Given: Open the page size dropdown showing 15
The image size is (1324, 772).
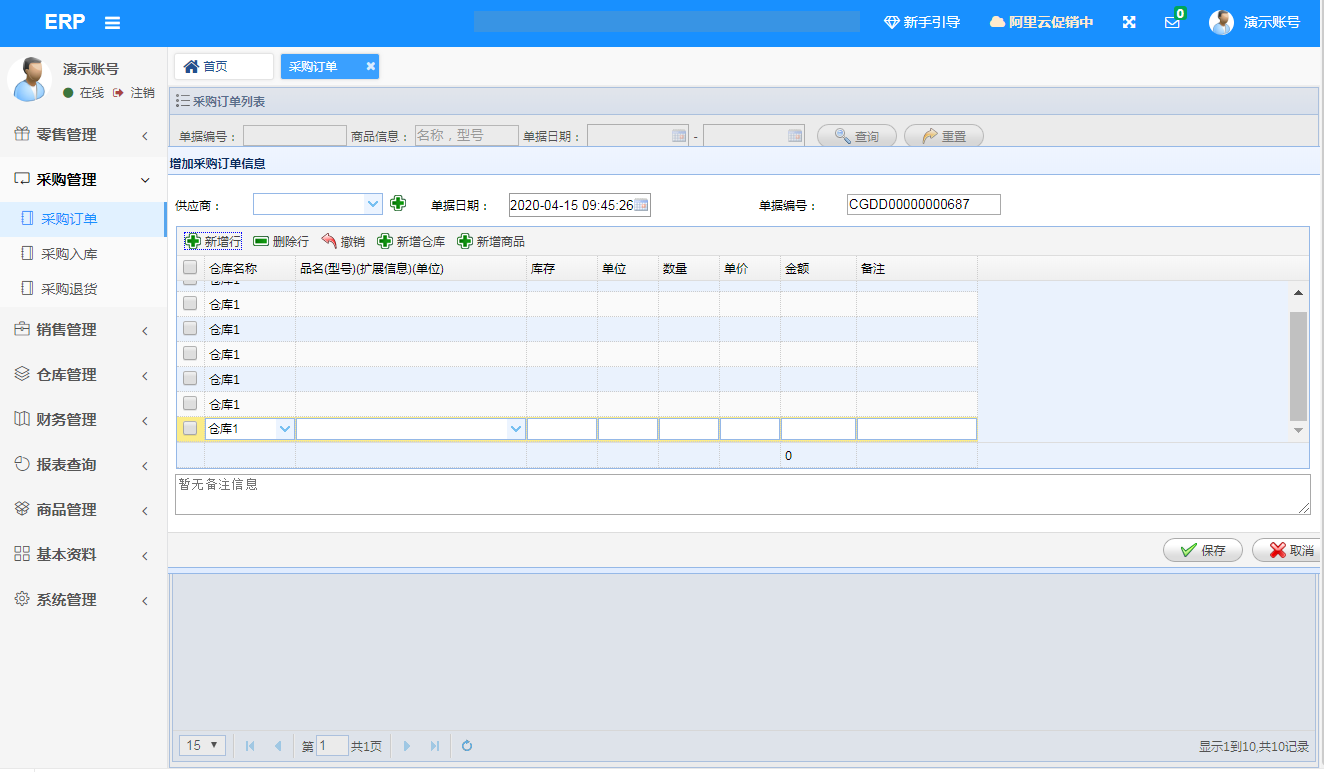Looking at the screenshot, I should 202,745.
